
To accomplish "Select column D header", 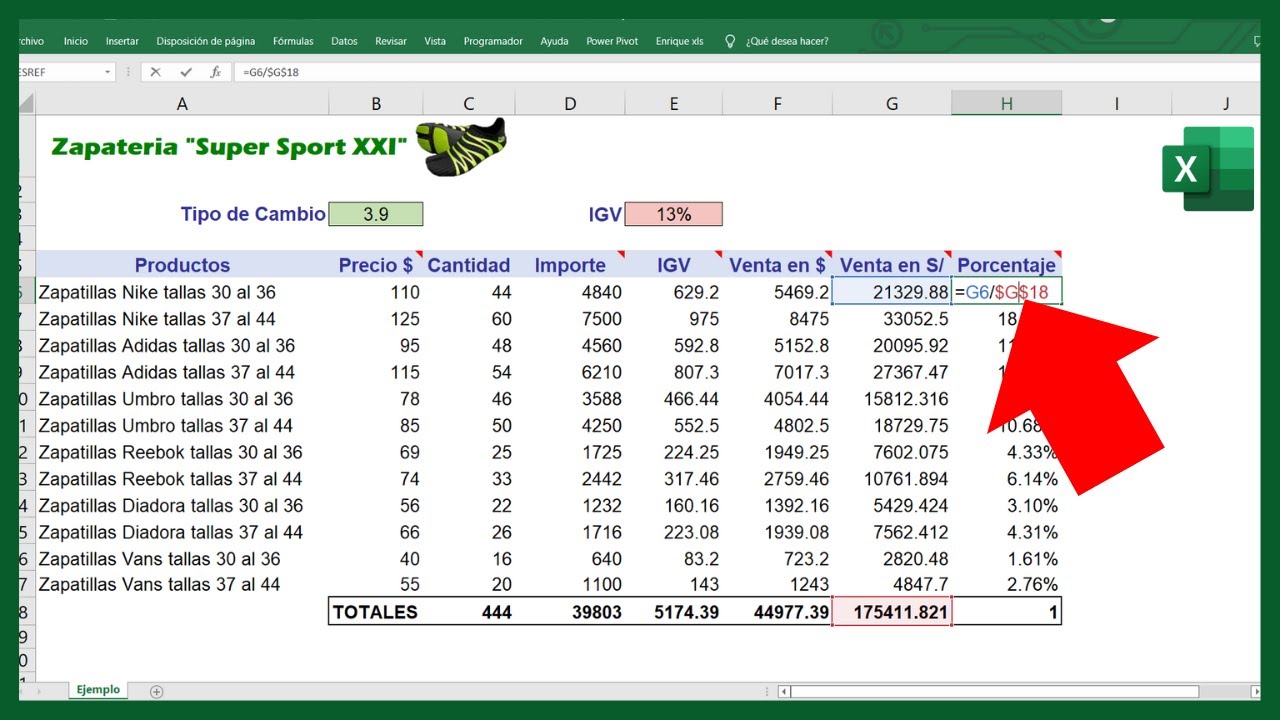I will click(570, 103).
